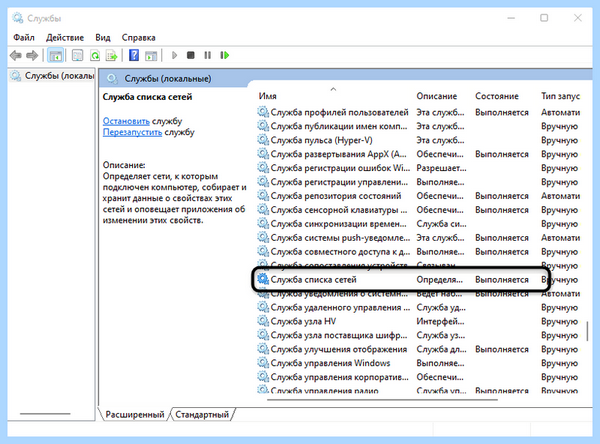Click the Службы window title icon
Screen dimensions: 600x444
[x=18, y=18]
